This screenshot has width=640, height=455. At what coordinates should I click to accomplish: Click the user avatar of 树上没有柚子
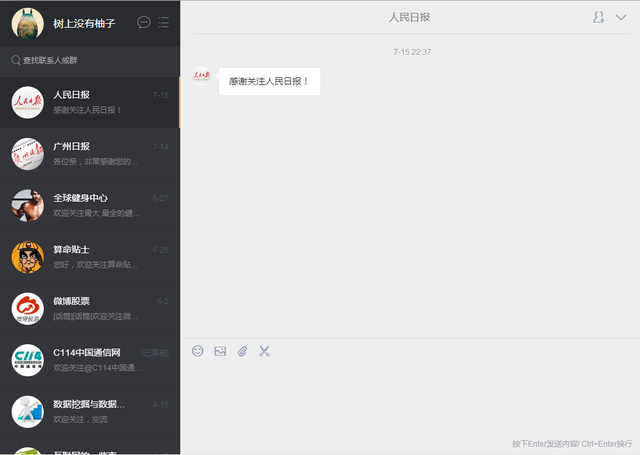click(x=28, y=23)
